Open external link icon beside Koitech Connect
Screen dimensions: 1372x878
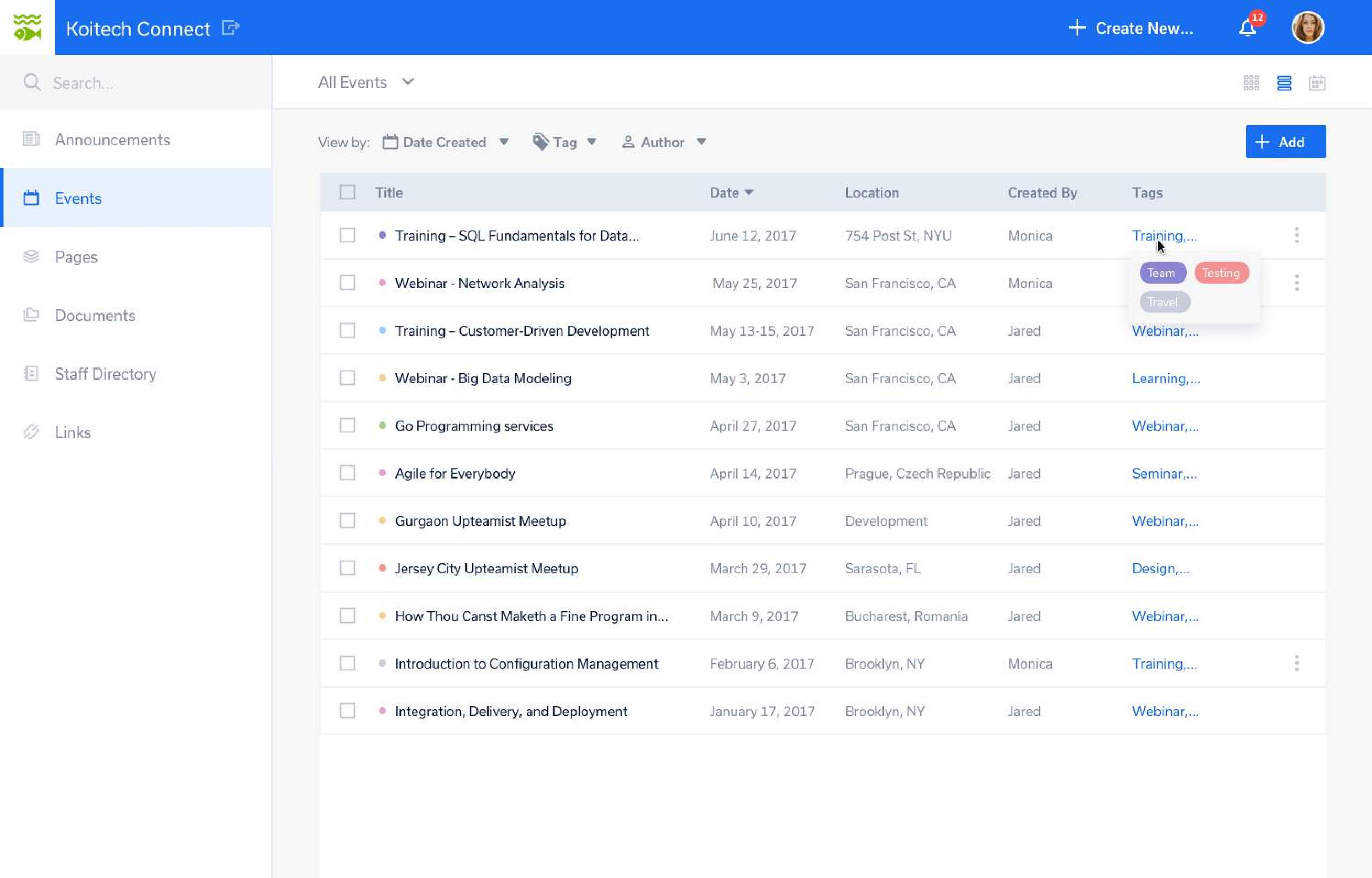[230, 27]
